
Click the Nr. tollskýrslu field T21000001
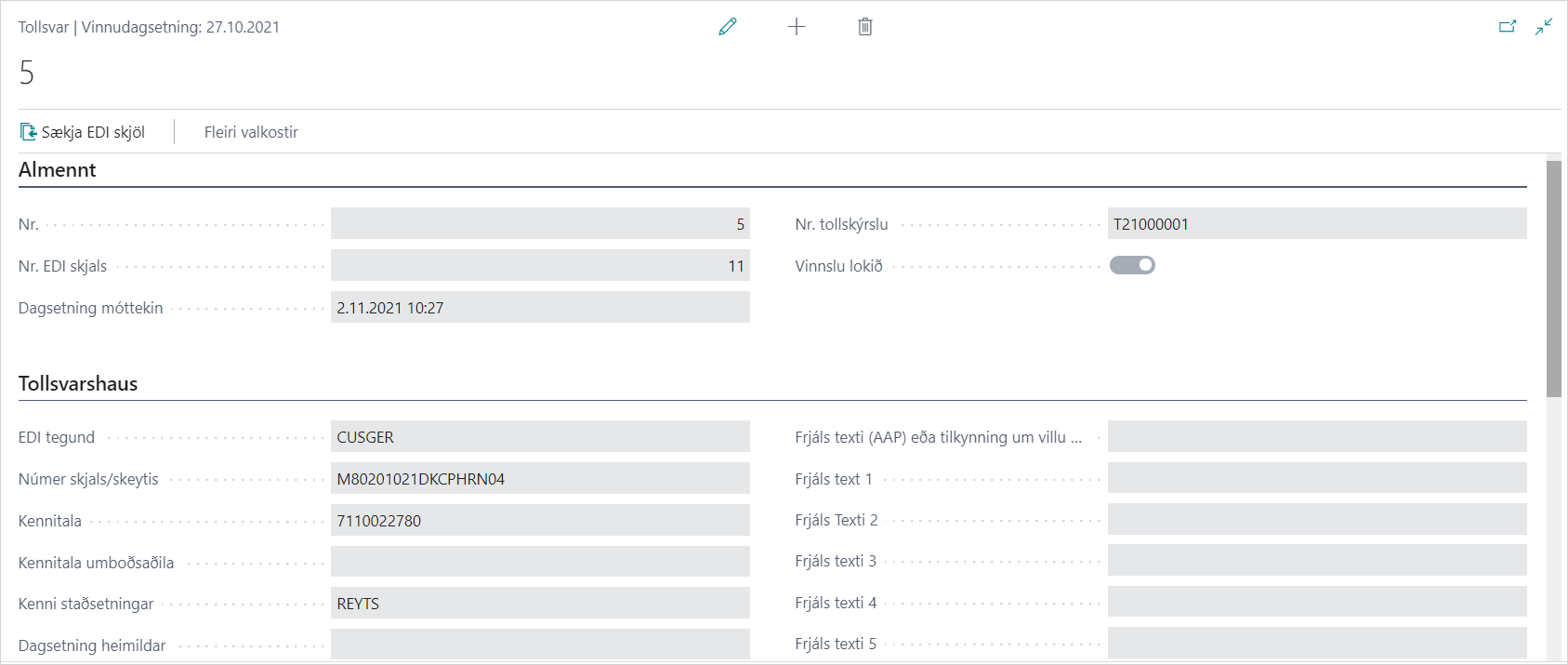(x=1316, y=224)
